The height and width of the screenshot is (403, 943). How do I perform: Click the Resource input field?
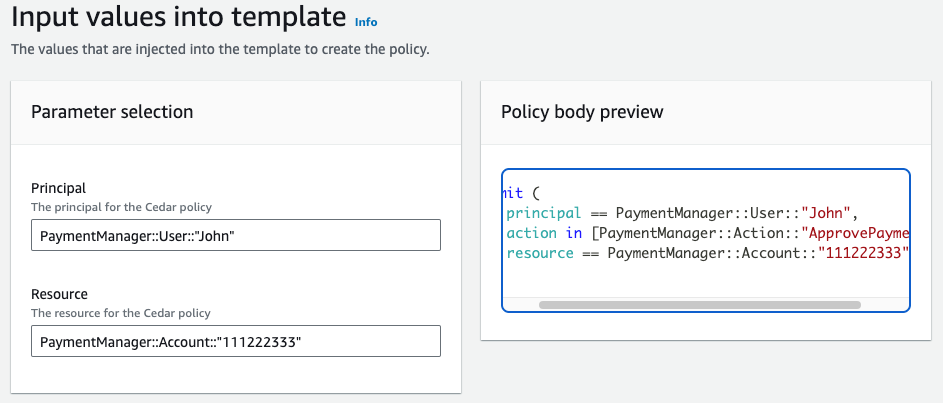235,341
